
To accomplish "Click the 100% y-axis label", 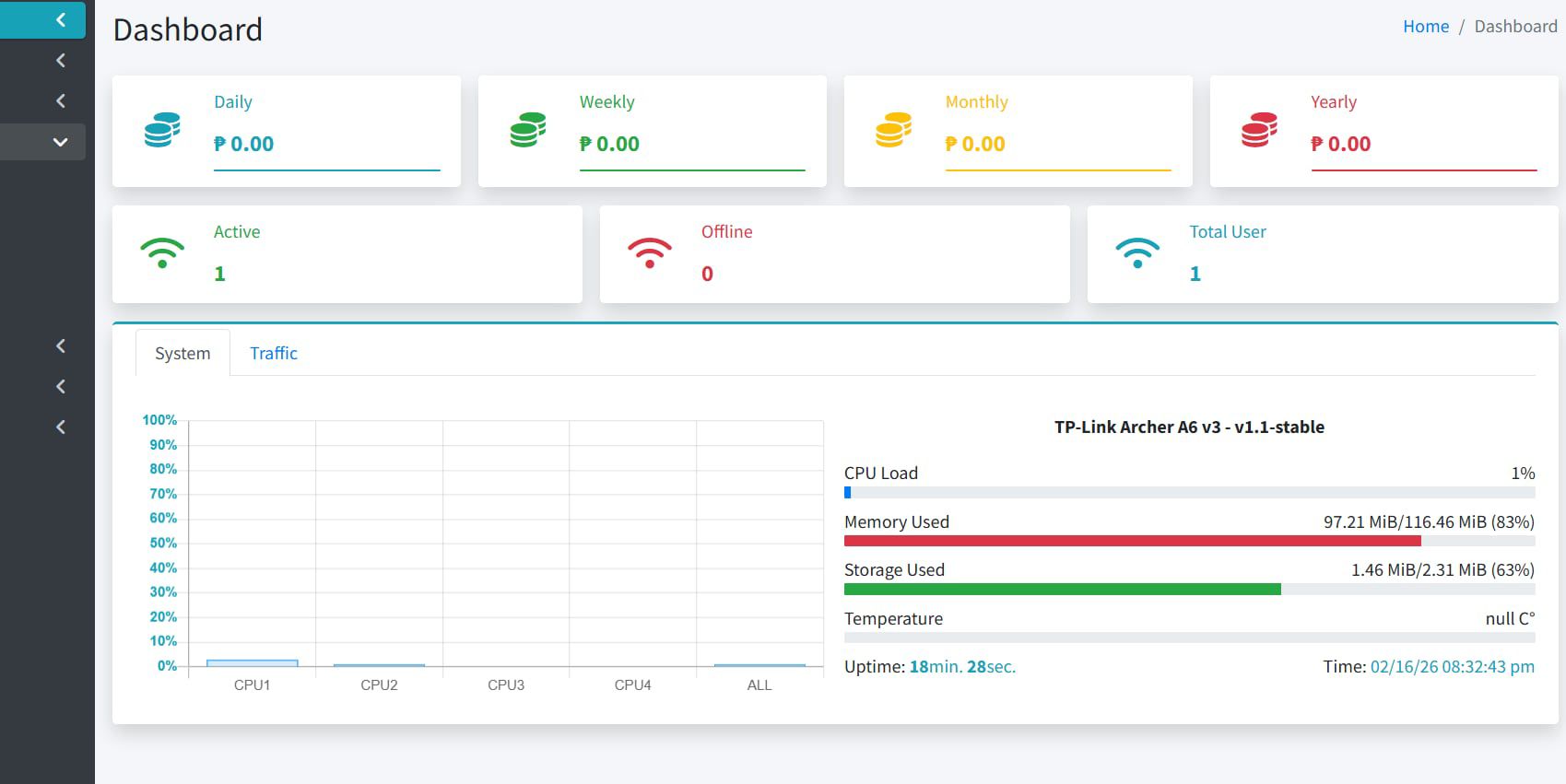I will [x=159, y=420].
